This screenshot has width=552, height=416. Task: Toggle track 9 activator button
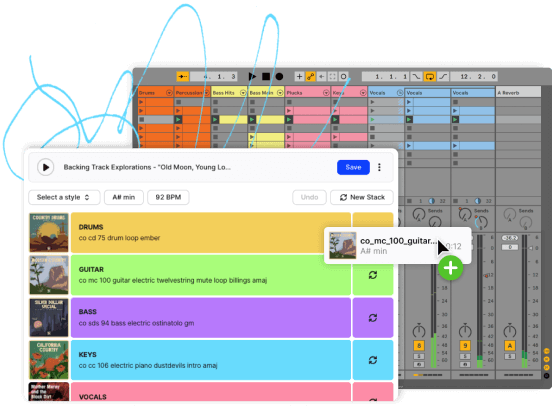point(465,346)
